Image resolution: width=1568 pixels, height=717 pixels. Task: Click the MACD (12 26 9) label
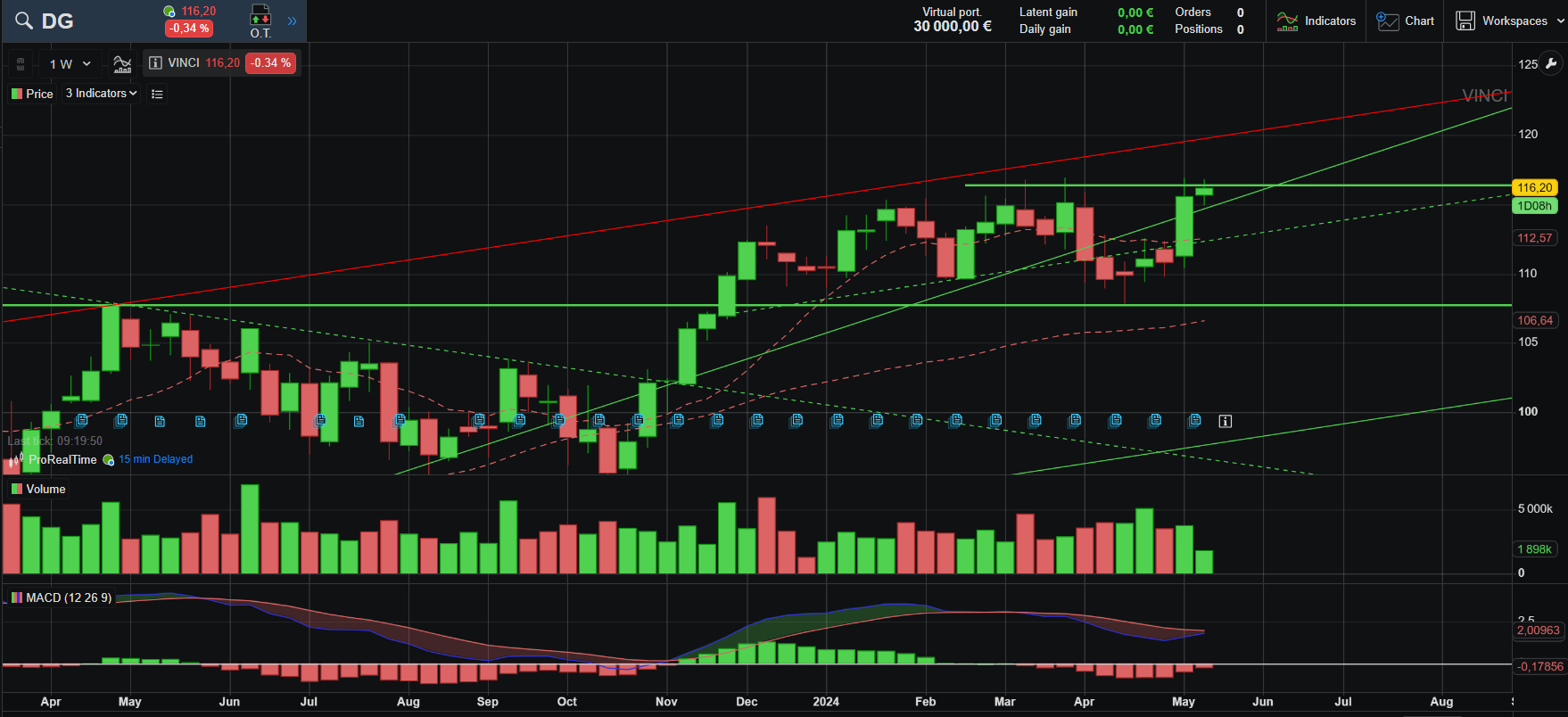pyautogui.click(x=69, y=597)
